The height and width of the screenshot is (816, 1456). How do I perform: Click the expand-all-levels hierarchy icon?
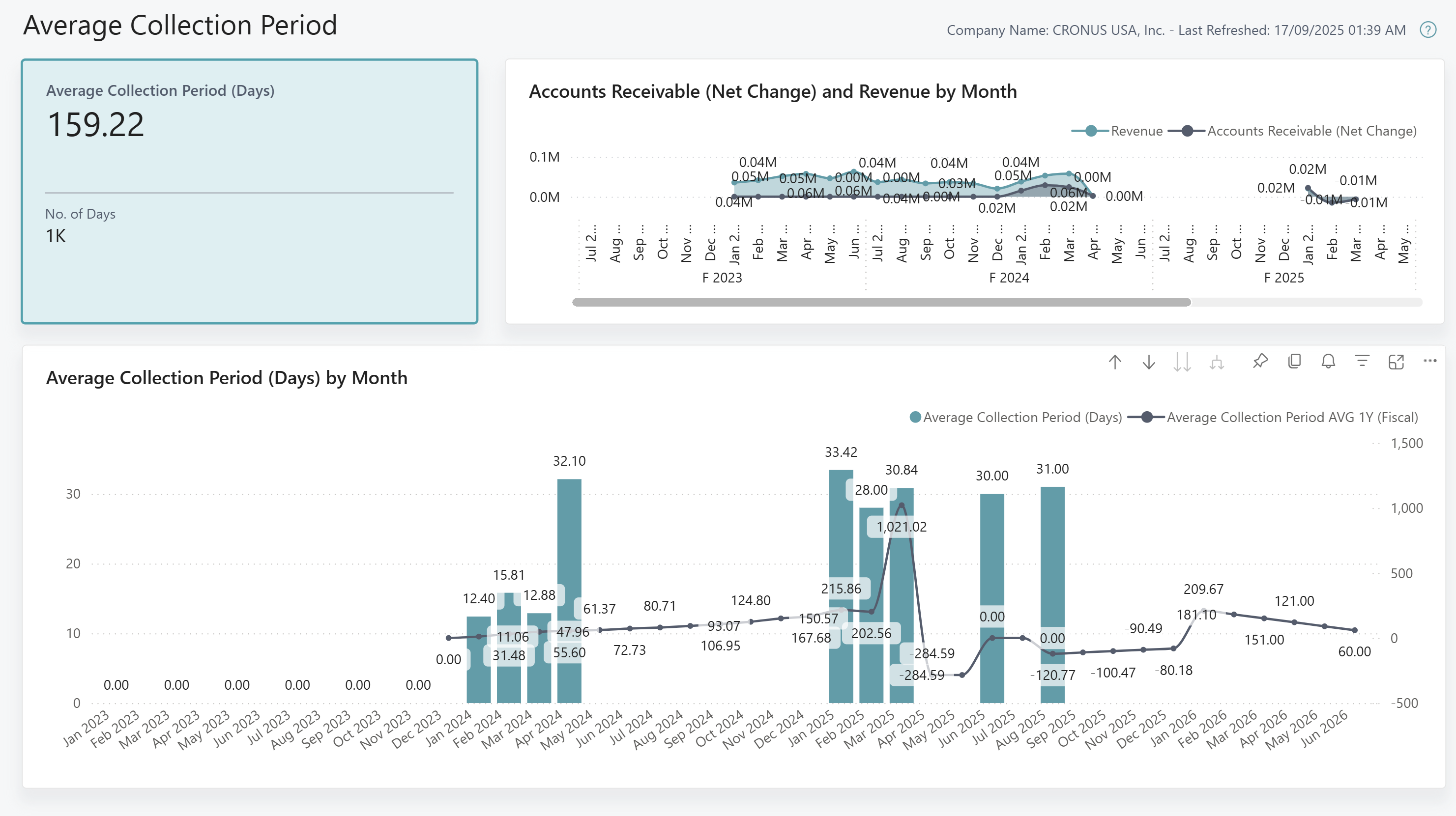[x=1217, y=362]
